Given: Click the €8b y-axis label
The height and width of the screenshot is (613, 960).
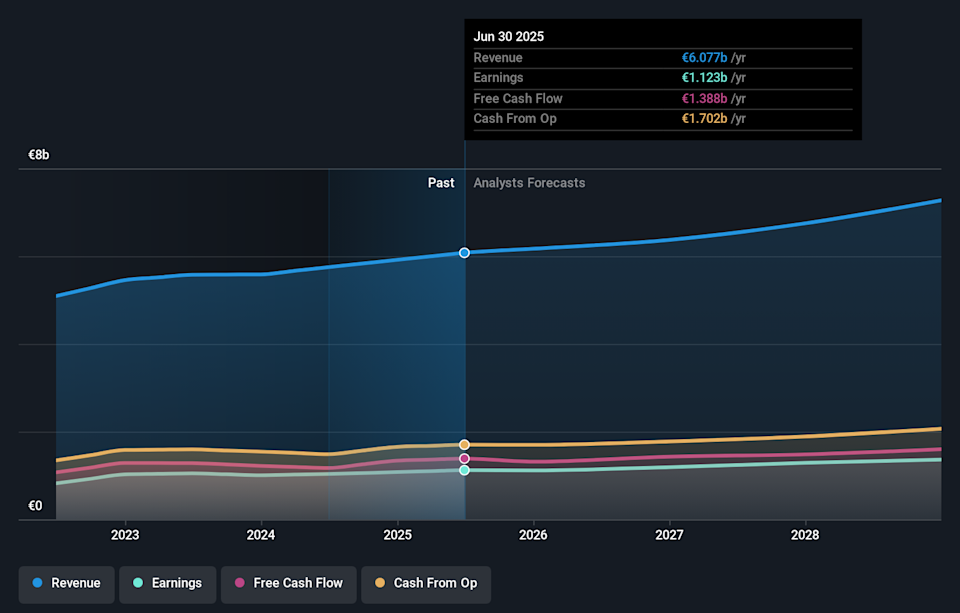Looking at the screenshot, I should pos(39,155).
